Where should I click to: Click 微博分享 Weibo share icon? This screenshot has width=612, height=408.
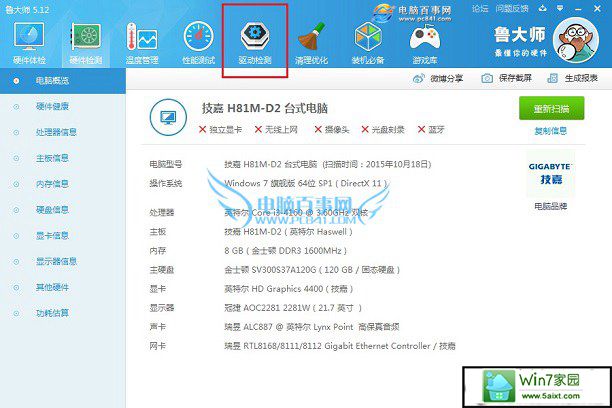(x=418, y=78)
